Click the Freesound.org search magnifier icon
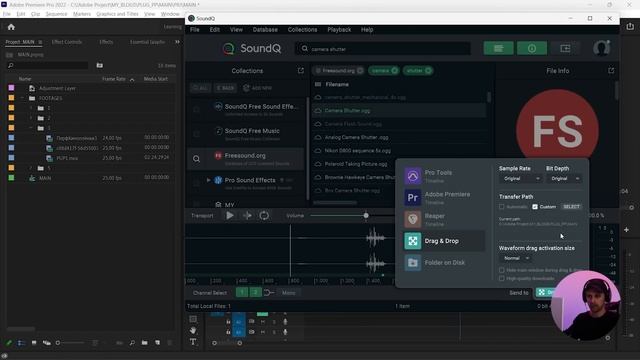The image size is (640, 360). coord(196,159)
